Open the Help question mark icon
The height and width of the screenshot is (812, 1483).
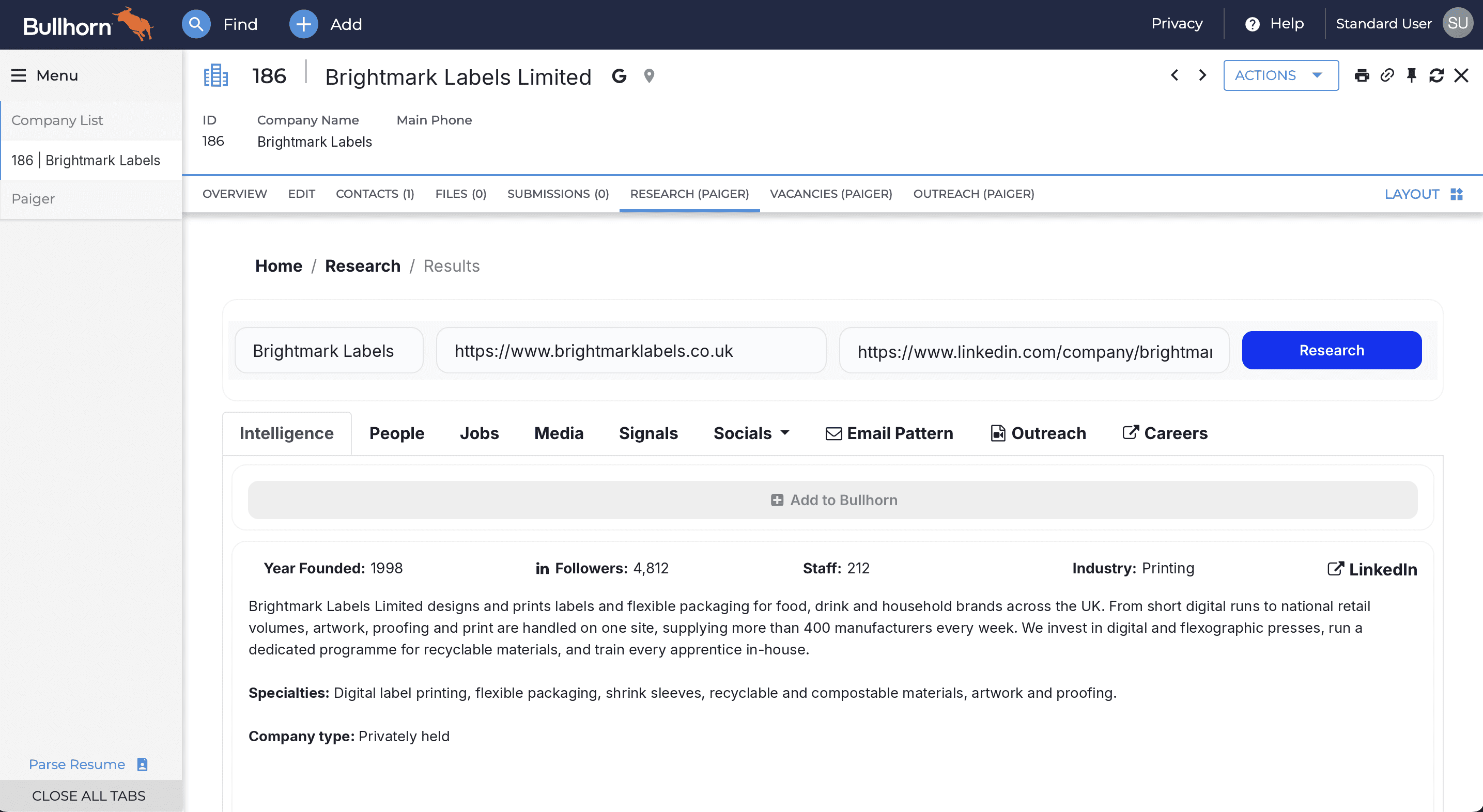[1252, 24]
